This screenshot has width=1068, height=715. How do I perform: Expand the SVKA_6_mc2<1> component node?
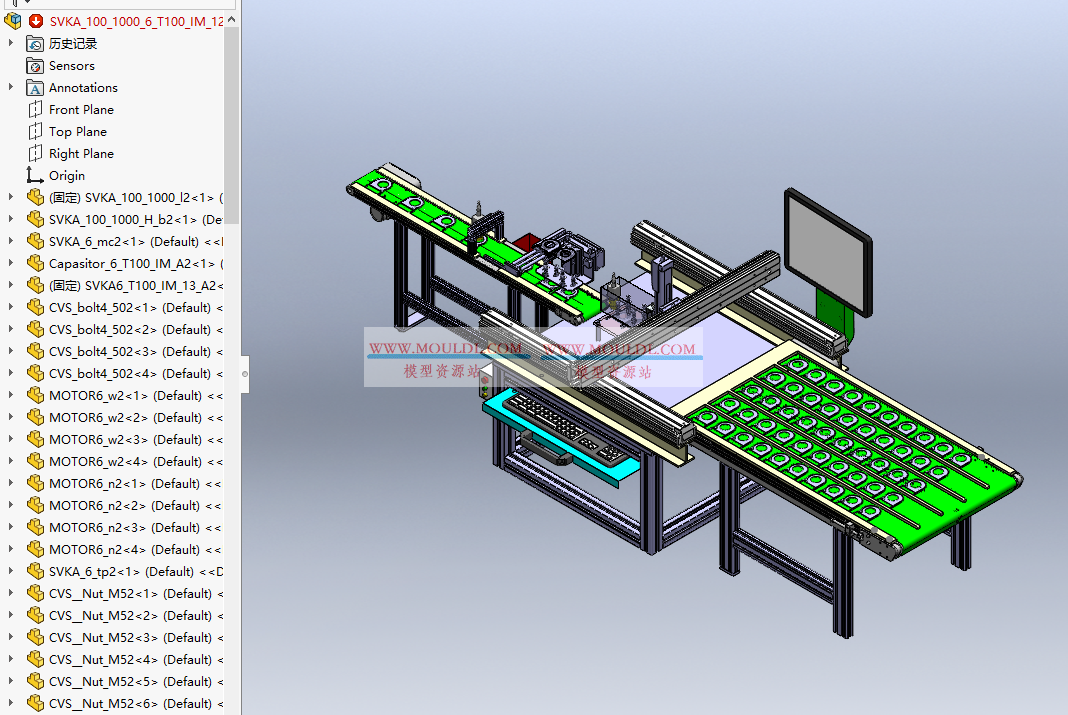(11, 242)
